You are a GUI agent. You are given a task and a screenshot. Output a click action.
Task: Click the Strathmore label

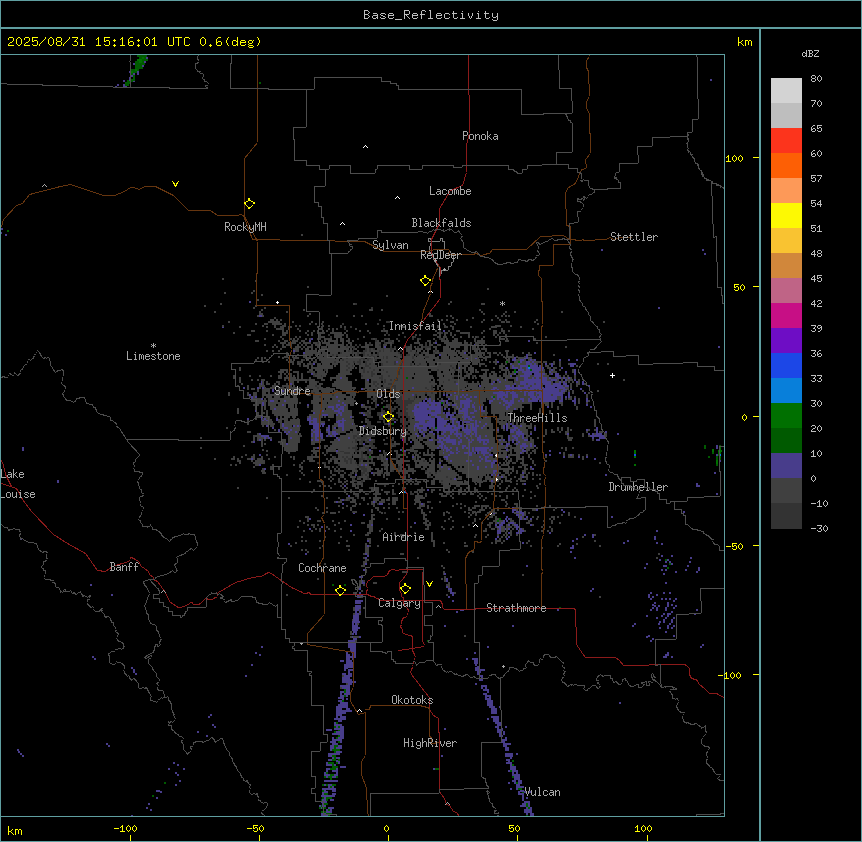(x=516, y=608)
